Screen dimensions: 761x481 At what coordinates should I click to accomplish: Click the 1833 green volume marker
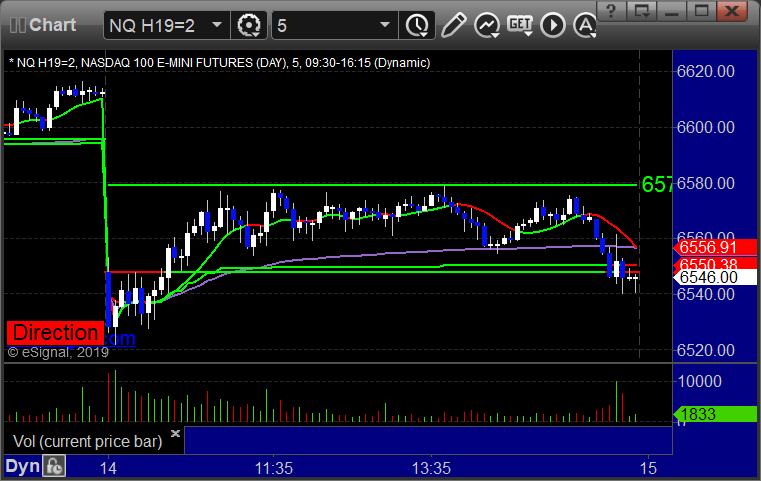(x=714, y=414)
